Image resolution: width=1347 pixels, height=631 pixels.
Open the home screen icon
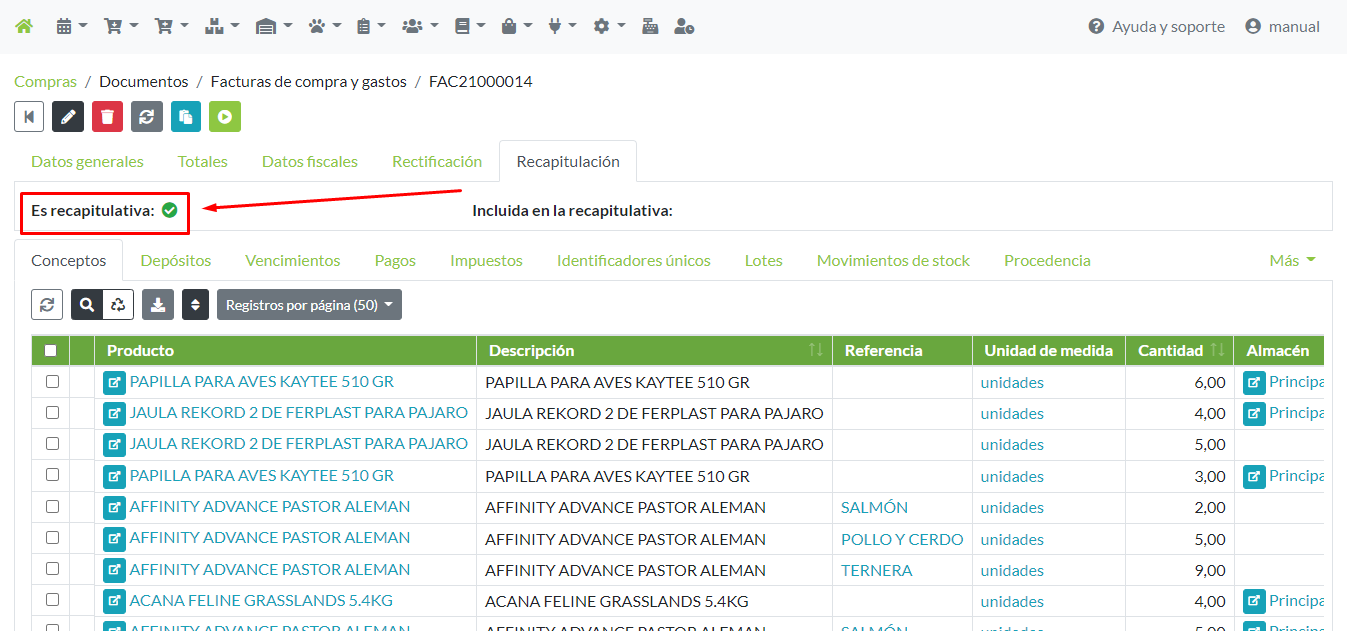(23, 25)
